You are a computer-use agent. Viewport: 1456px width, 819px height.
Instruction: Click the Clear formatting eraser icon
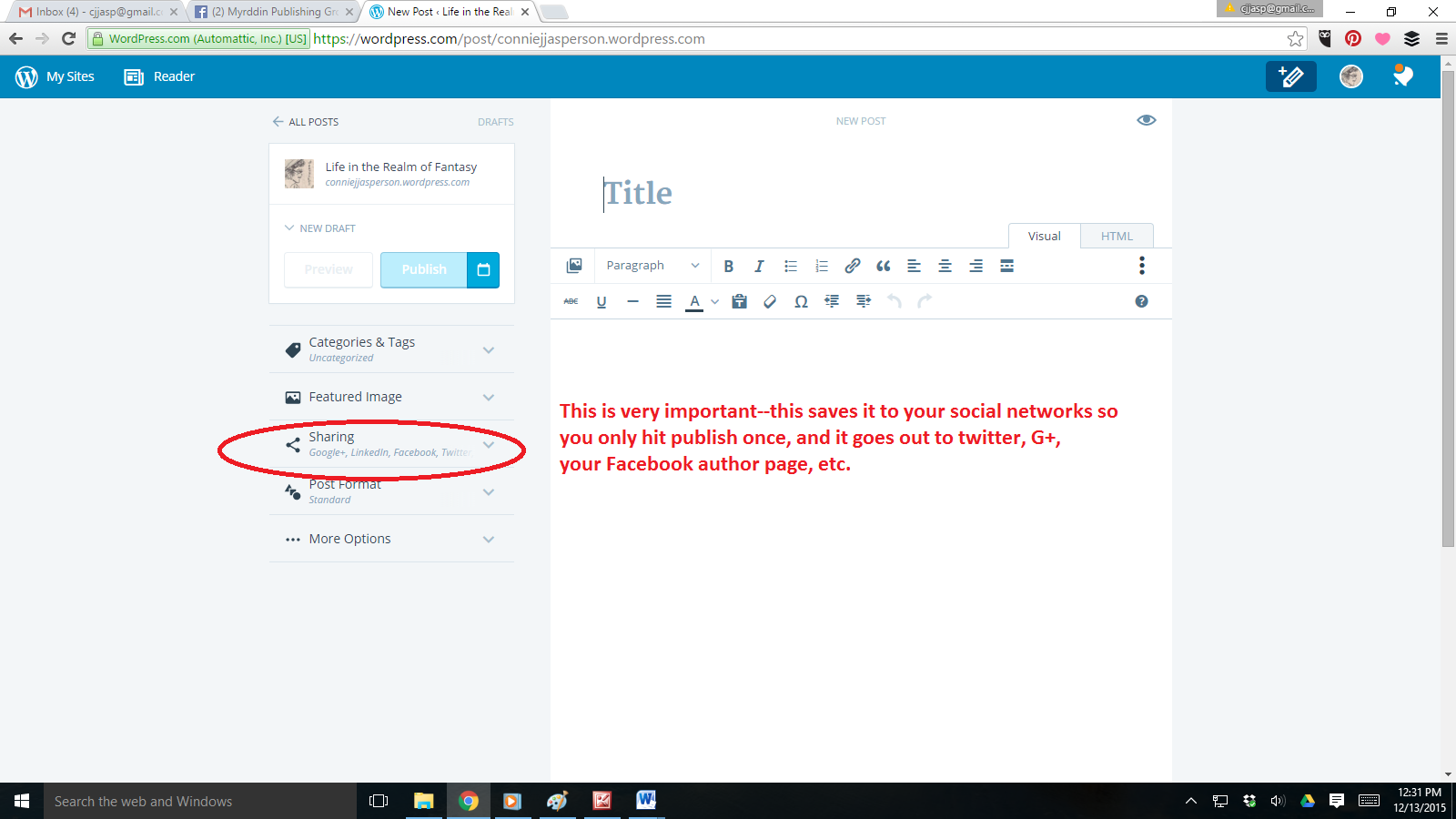[x=770, y=301]
